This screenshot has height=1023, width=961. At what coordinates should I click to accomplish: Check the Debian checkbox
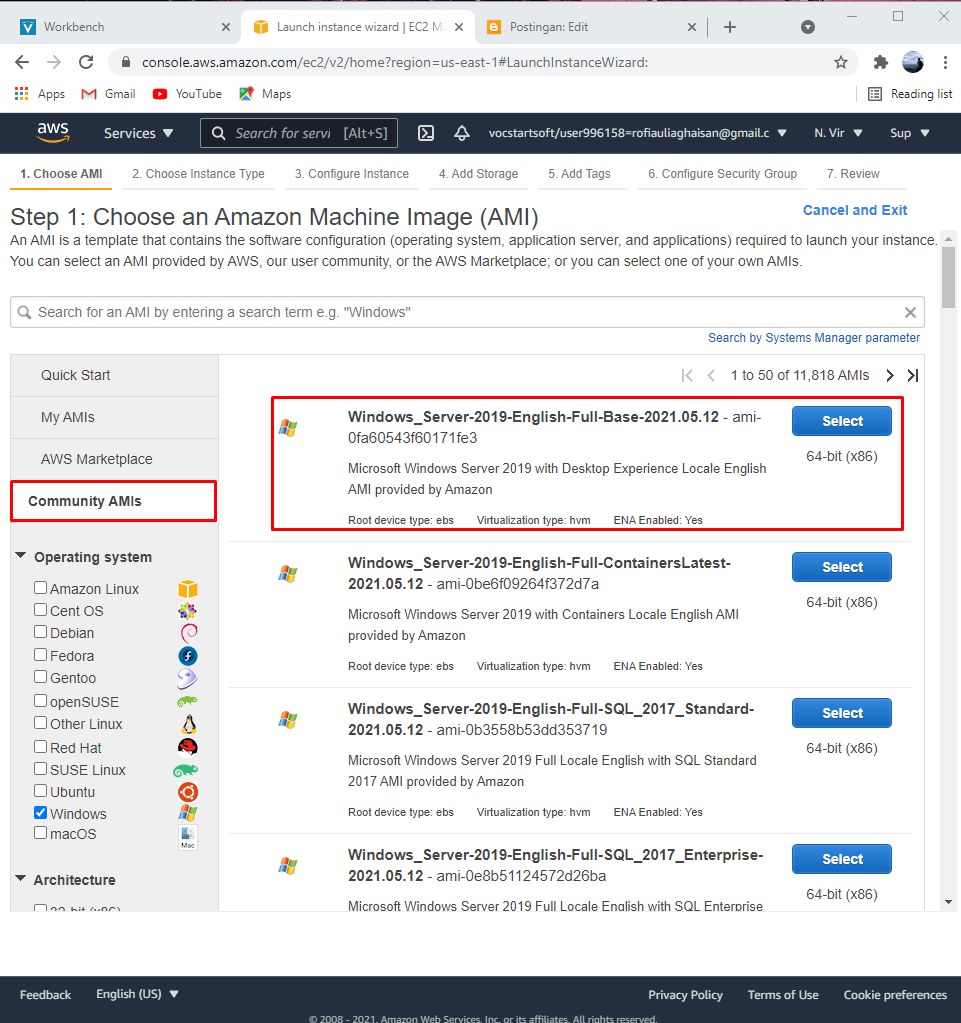(40, 632)
